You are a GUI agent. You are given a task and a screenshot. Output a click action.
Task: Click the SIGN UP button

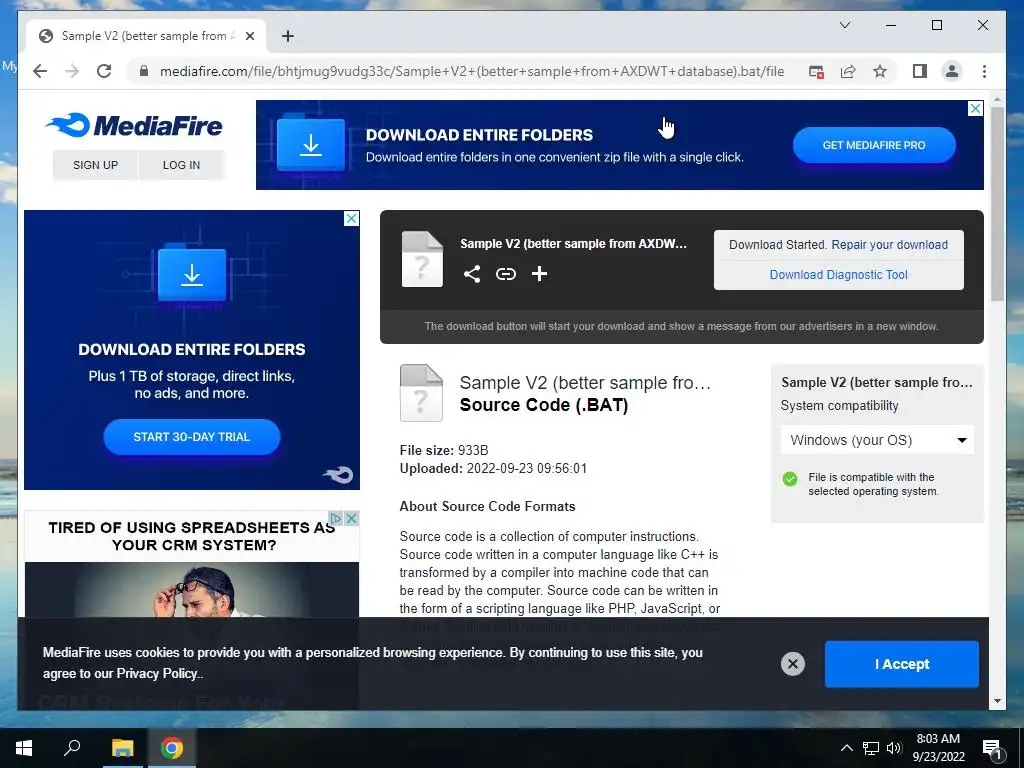click(95, 165)
